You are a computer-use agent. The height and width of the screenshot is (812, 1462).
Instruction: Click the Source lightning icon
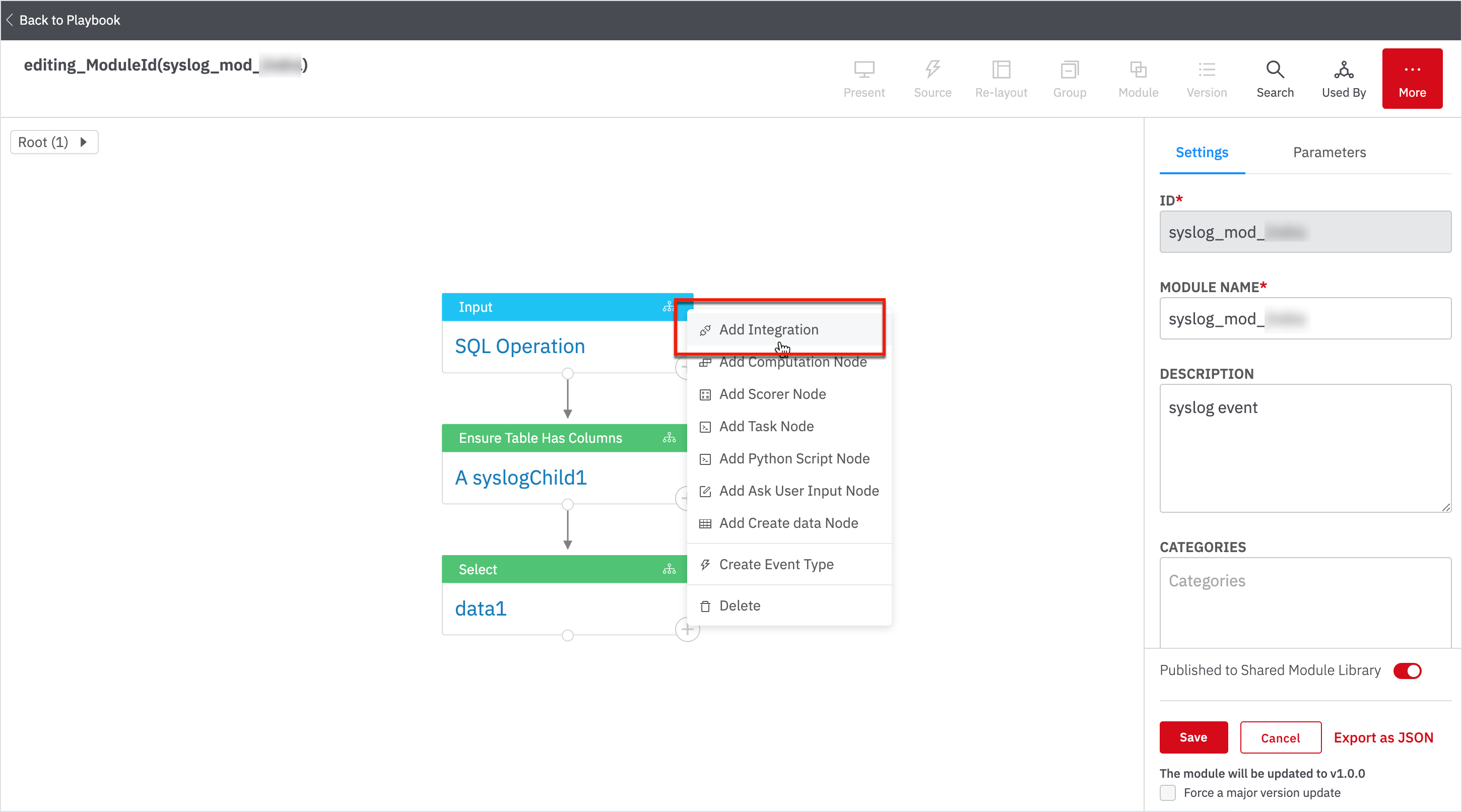pos(932,70)
